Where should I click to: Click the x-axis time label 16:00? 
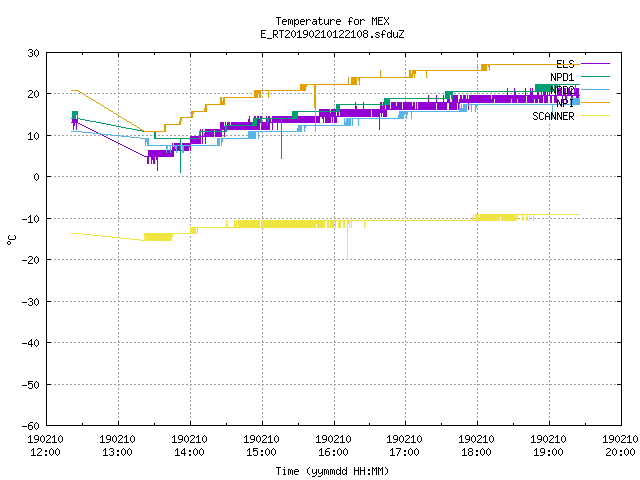click(333, 452)
